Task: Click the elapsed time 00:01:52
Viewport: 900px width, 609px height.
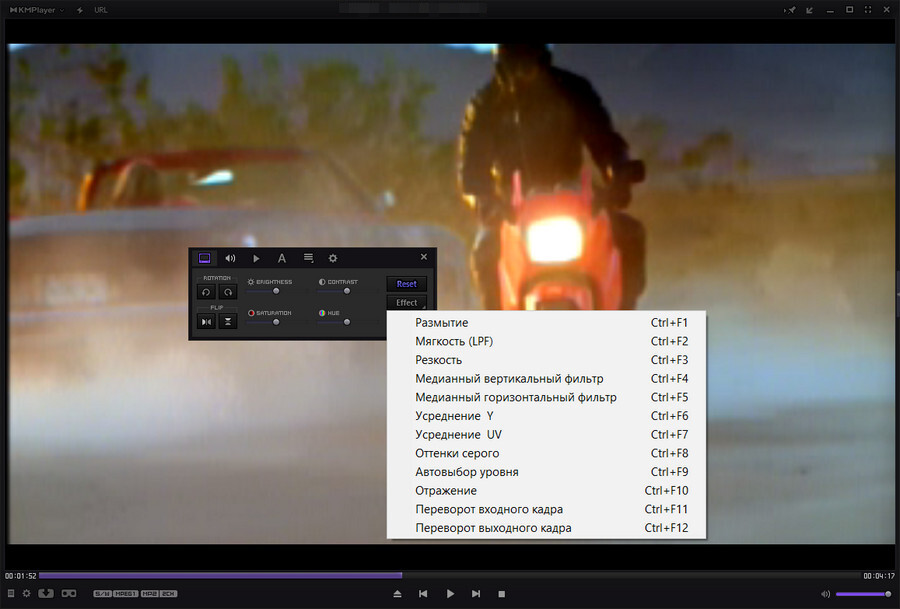Action: pos(21,576)
